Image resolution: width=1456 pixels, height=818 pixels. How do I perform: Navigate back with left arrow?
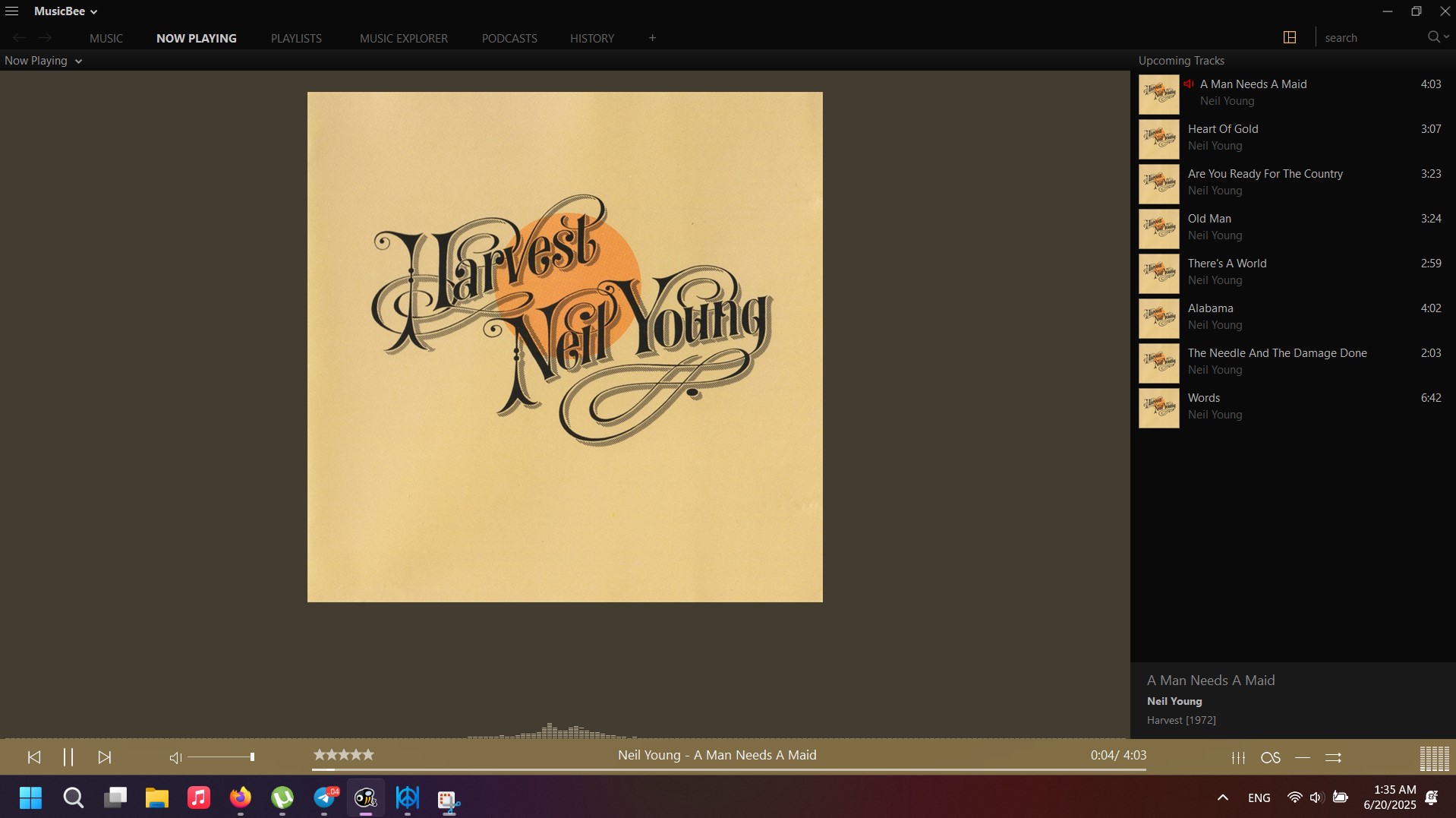point(20,38)
